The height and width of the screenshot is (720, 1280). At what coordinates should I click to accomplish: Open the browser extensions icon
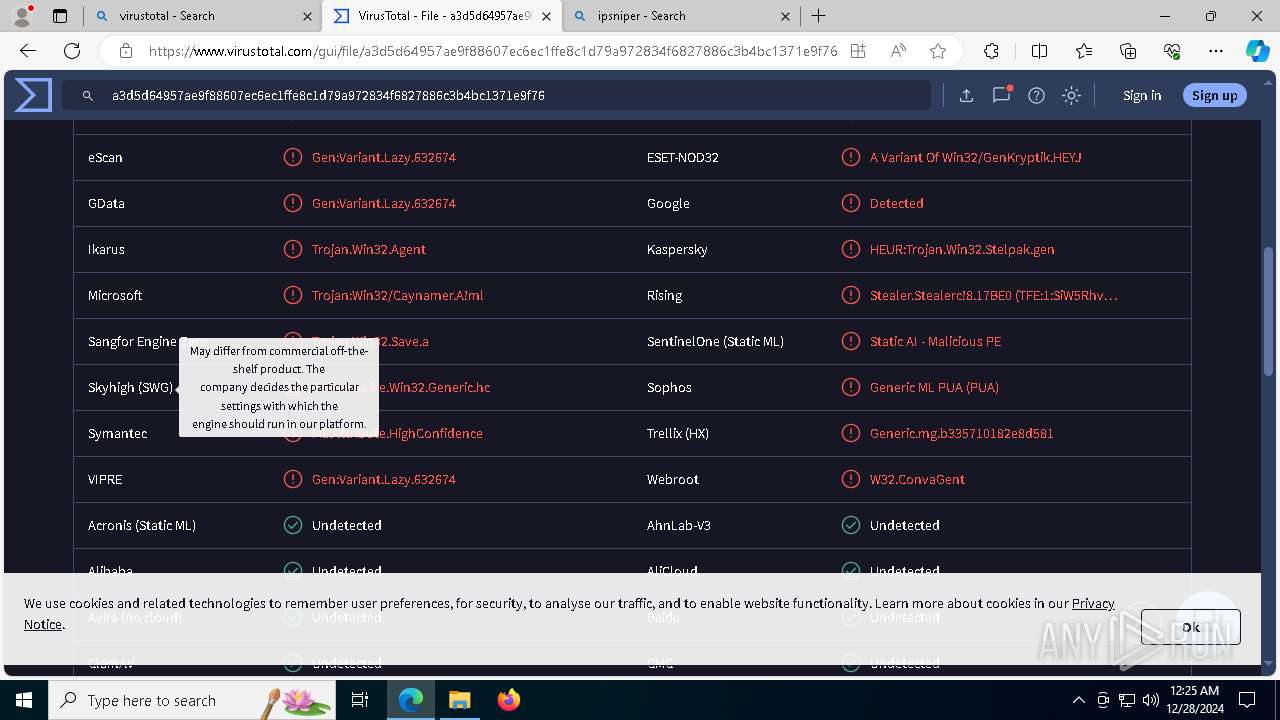tap(991, 51)
